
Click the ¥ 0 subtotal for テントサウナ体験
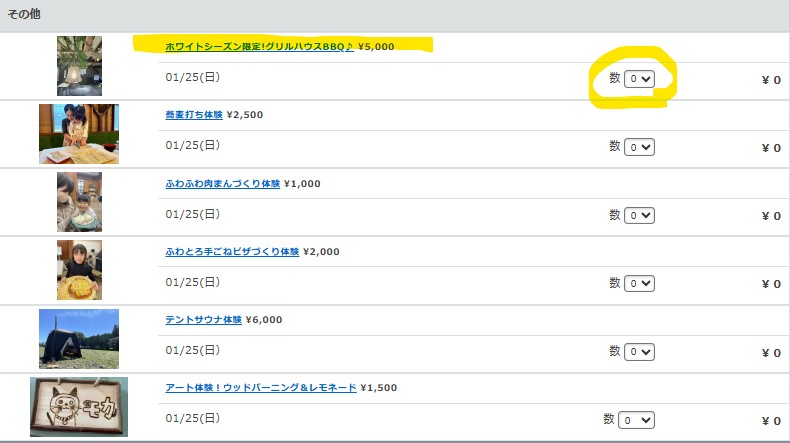770,353
